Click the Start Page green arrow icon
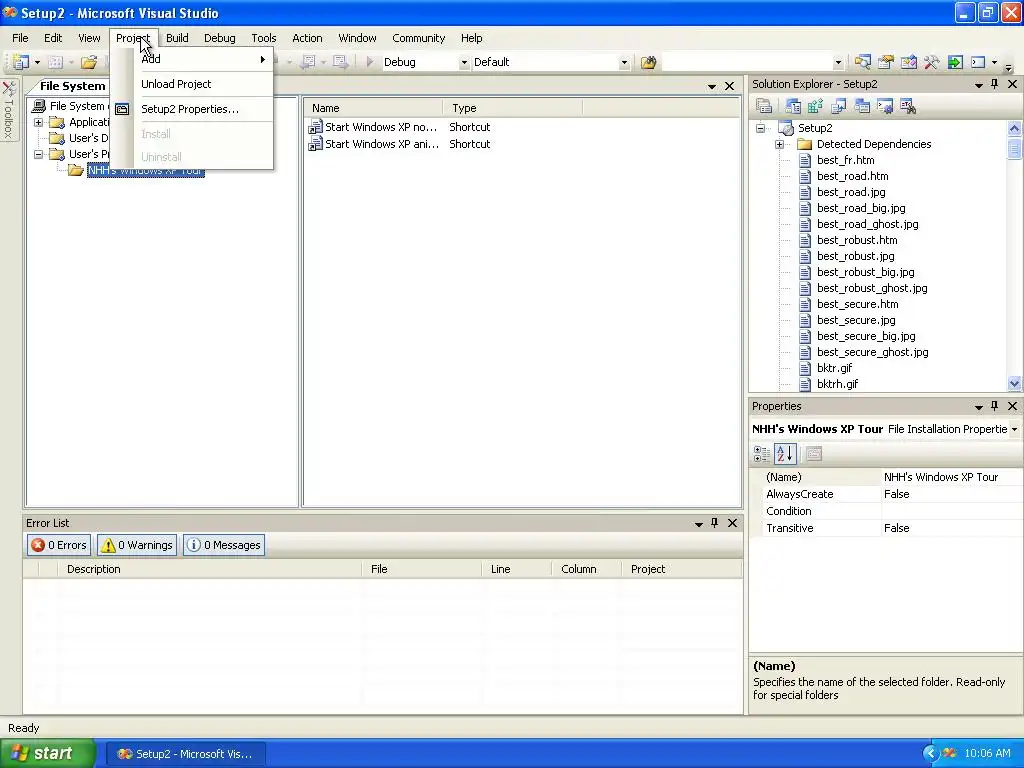This screenshot has width=1024, height=768. [x=955, y=62]
